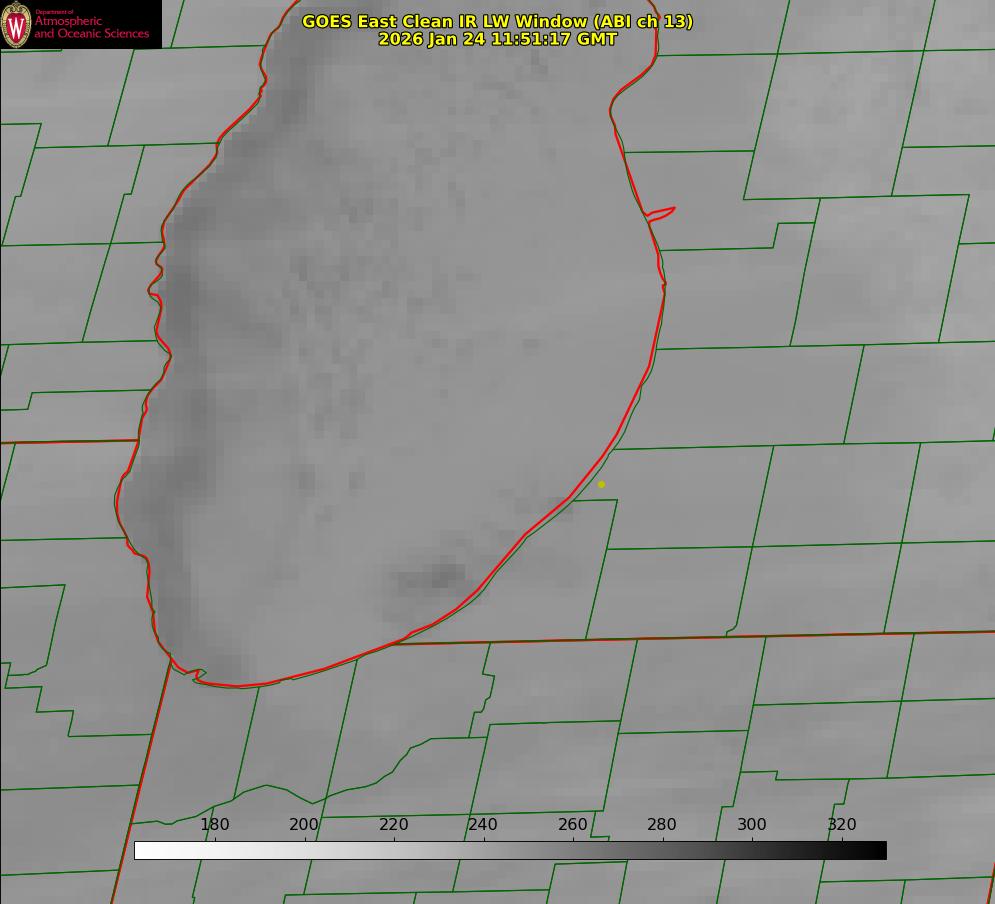
Task: Click the dark band along the western lakeshore
Action: (184, 381)
